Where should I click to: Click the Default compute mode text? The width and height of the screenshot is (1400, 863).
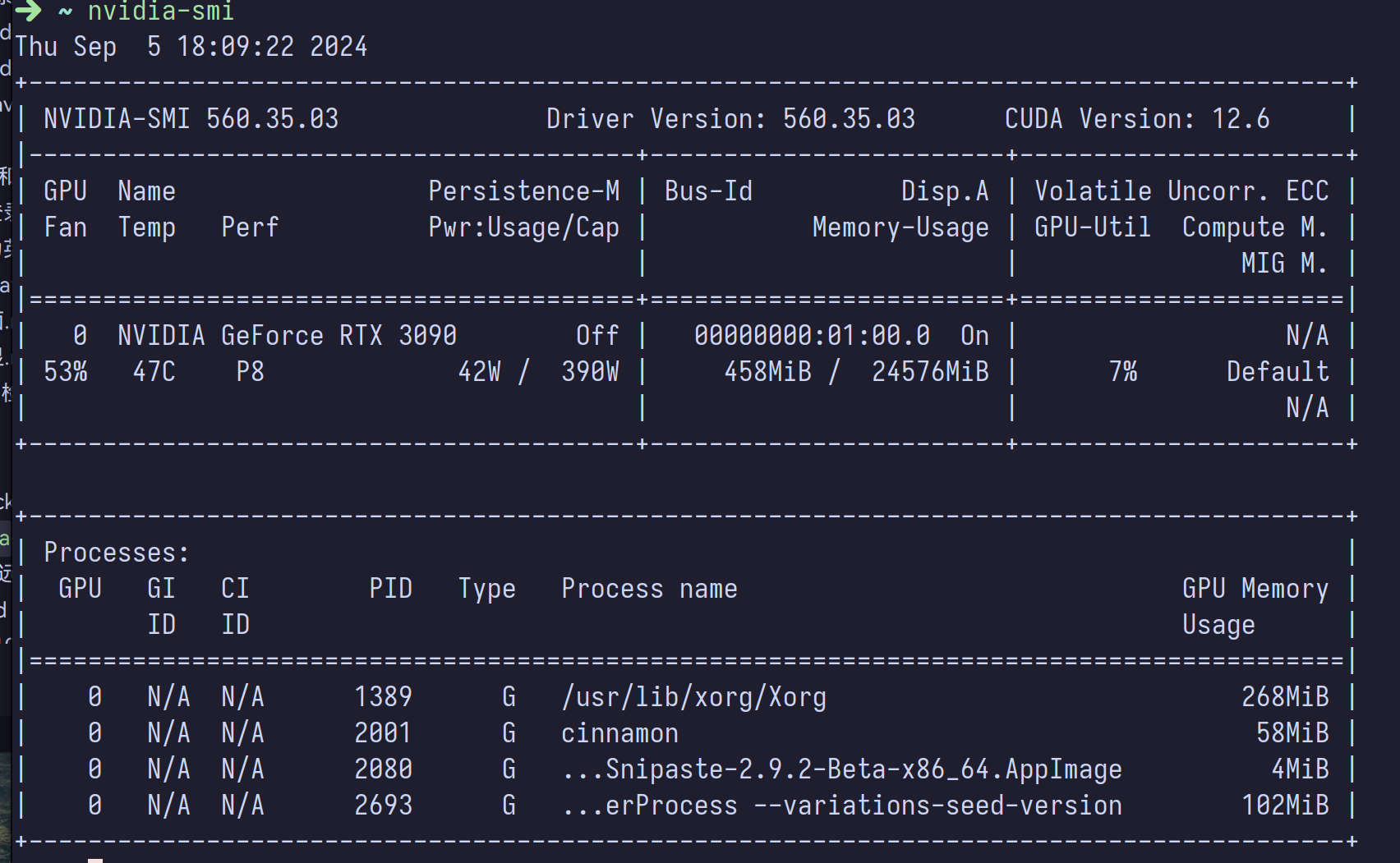click(x=1278, y=372)
